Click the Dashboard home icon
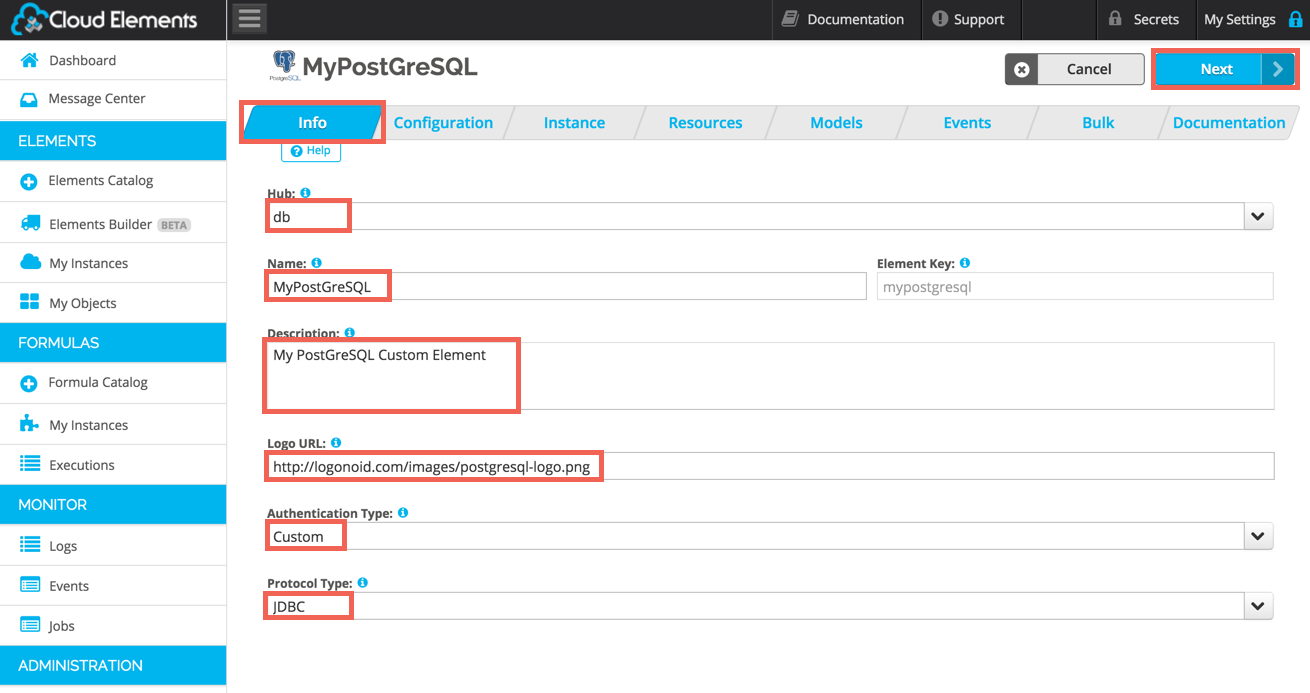 [30, 60]
